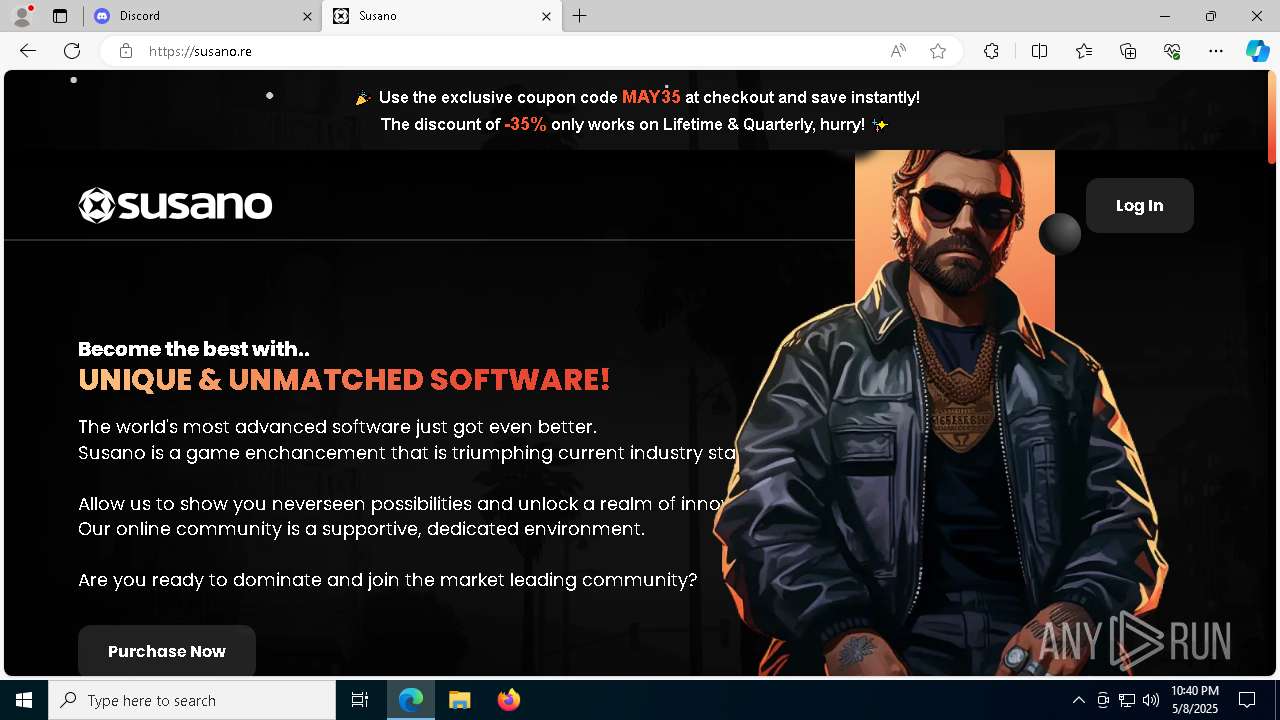
Task: Open File Explorer from the taskbar
Action: [x=460, y=700]
